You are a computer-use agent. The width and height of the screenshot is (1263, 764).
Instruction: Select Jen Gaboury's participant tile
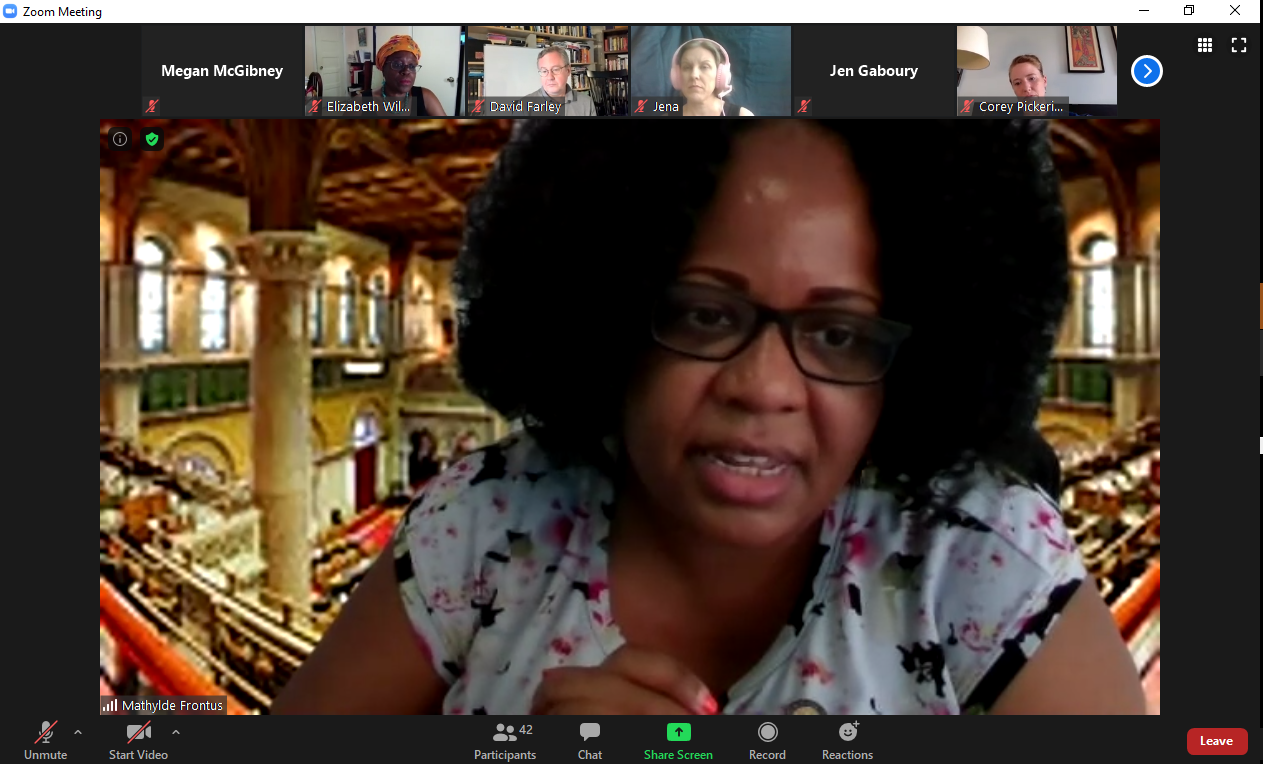pos(874,71)
